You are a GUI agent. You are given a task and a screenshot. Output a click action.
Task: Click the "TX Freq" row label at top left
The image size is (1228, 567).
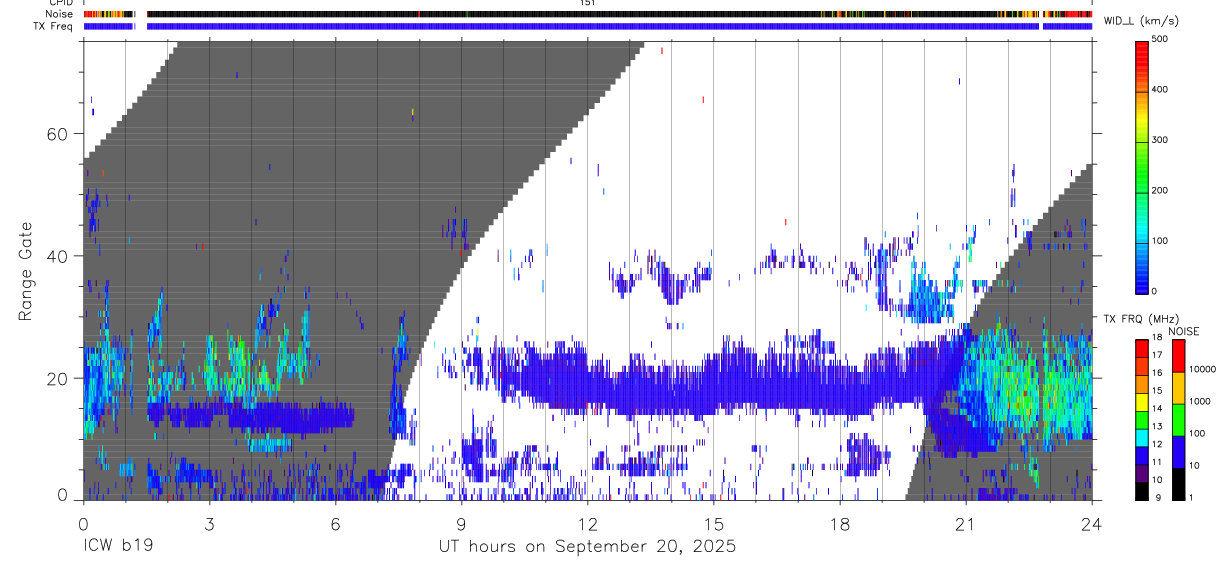54,26
